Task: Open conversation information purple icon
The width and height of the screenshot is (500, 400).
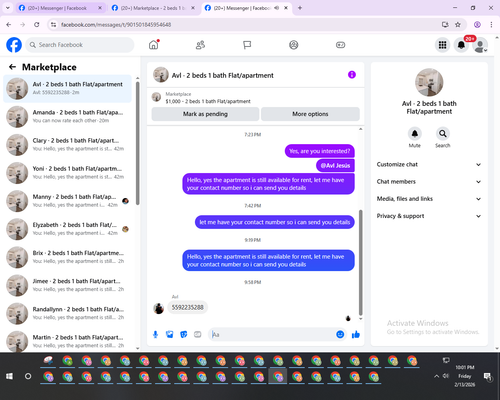Action: coord(352,75)
